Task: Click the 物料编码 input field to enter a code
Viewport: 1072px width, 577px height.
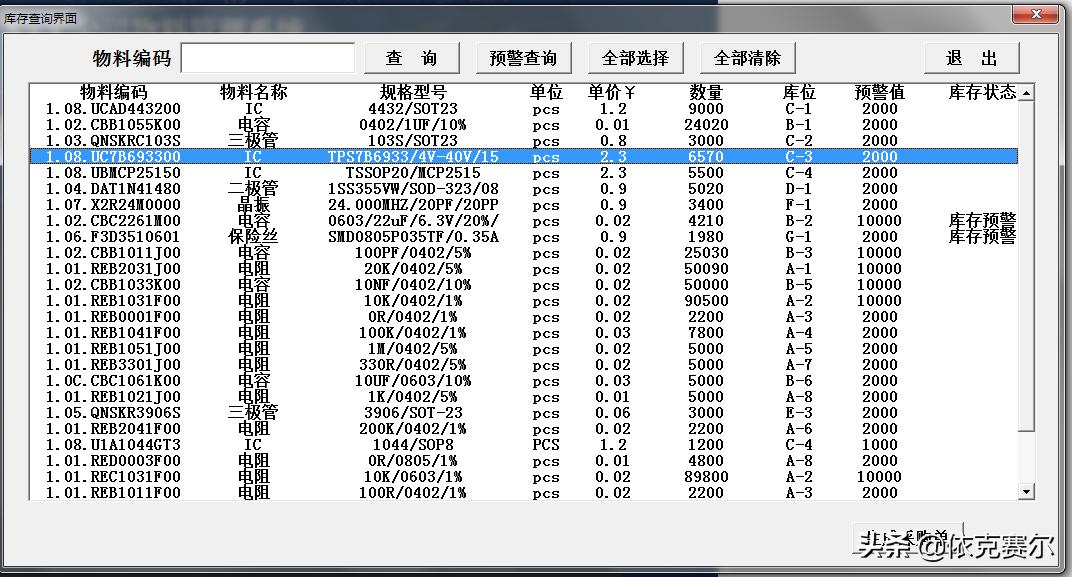Action: [x=268, y=58]
